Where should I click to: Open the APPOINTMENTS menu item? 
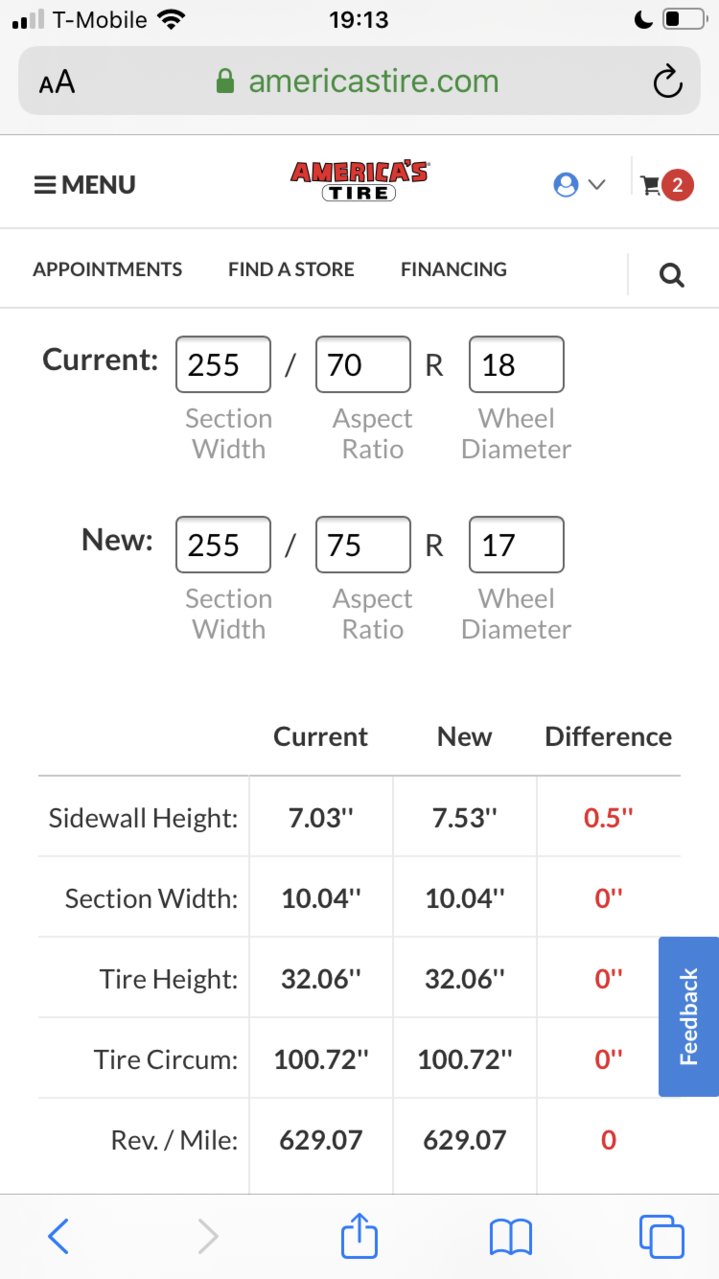coord(107,269)
